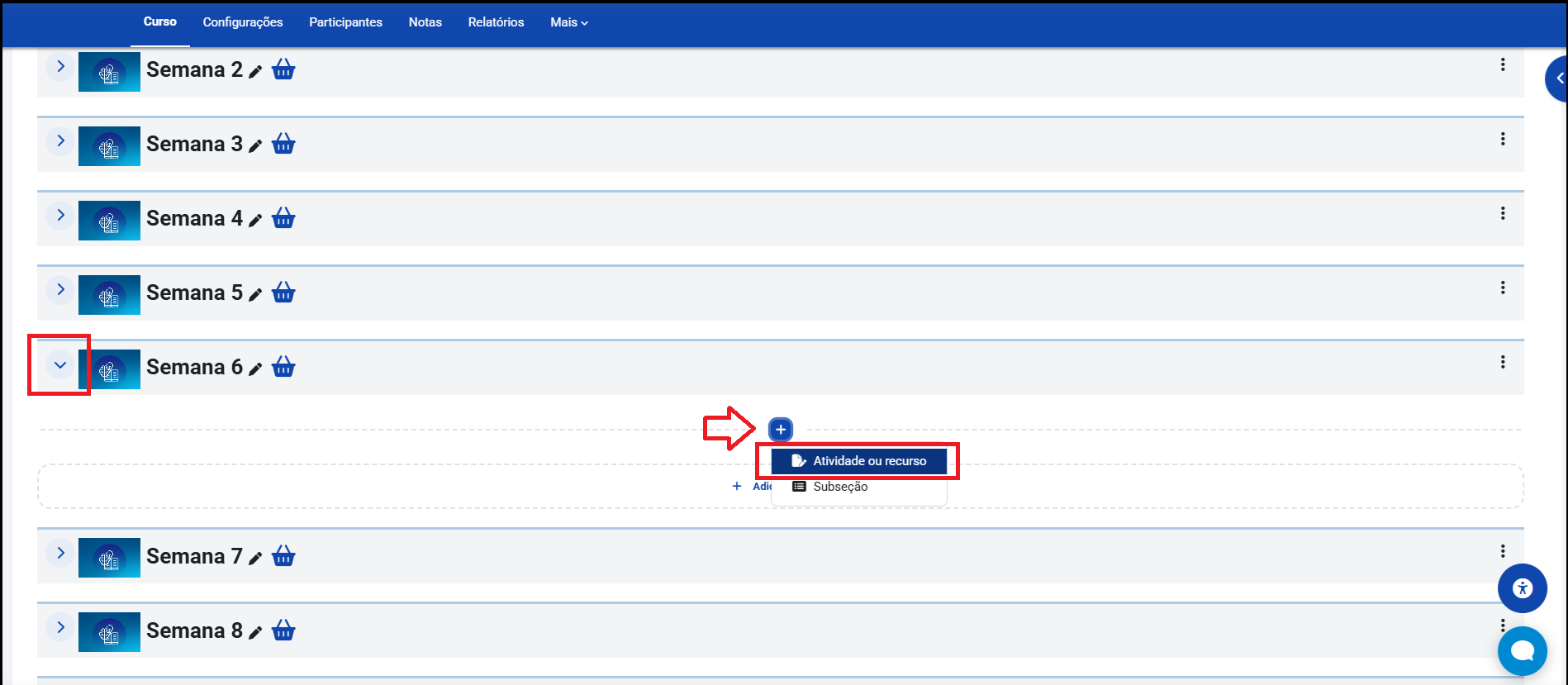Screen dimensions: 1568x685
Task: Select Atividade ou recurso menu option
Action: click(859, 461)
